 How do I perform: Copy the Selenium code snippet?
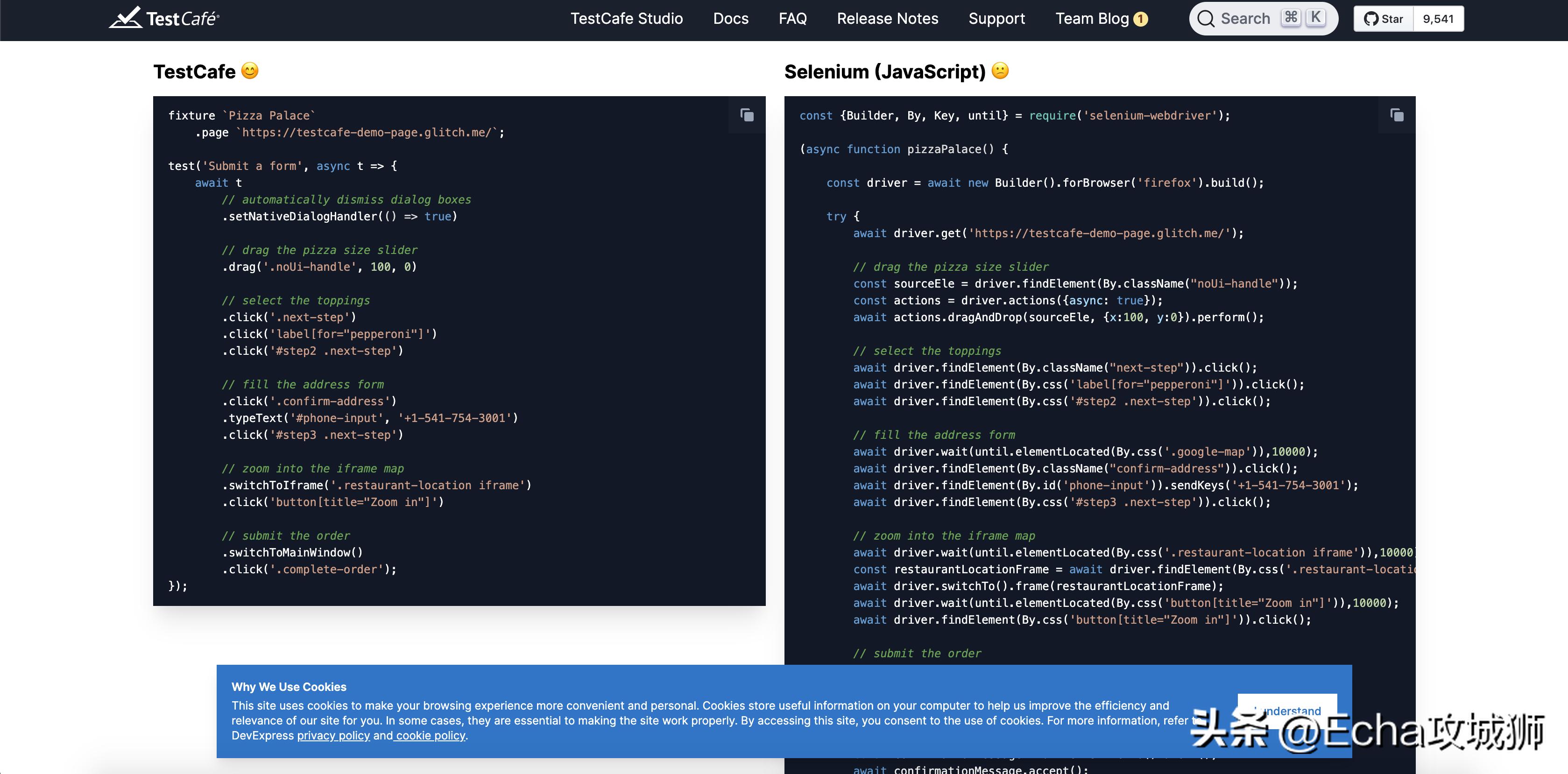[1397, 115]
